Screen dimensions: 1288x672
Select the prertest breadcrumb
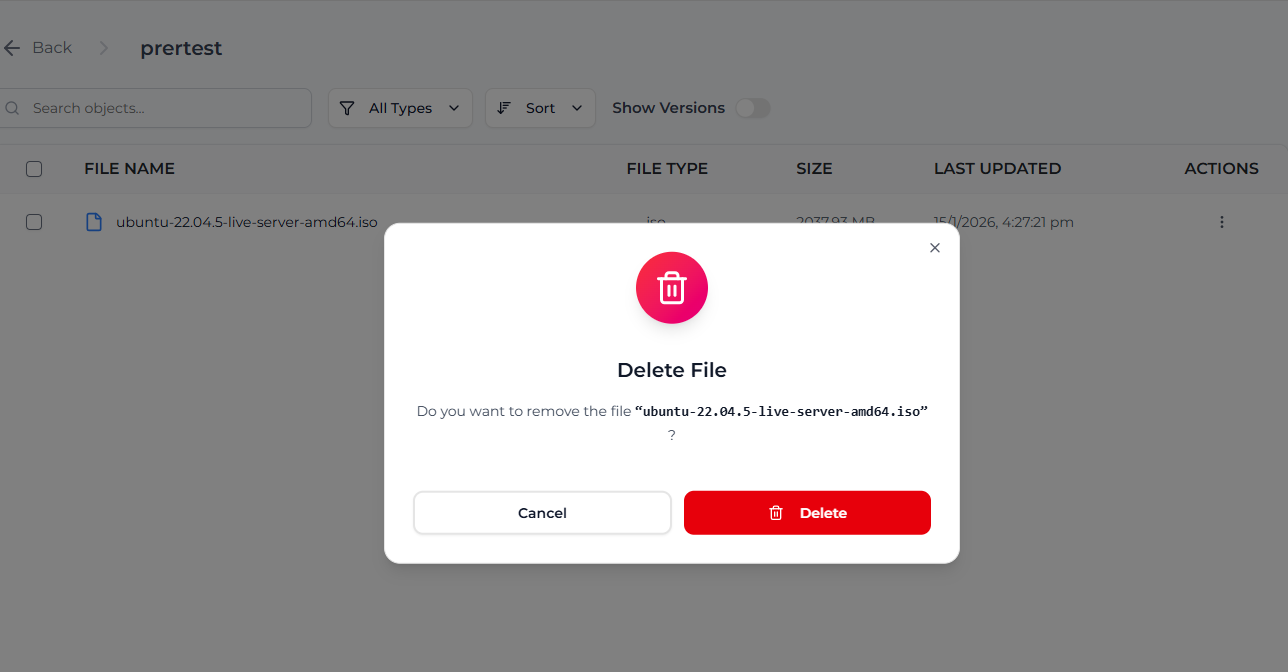point(181,48)
